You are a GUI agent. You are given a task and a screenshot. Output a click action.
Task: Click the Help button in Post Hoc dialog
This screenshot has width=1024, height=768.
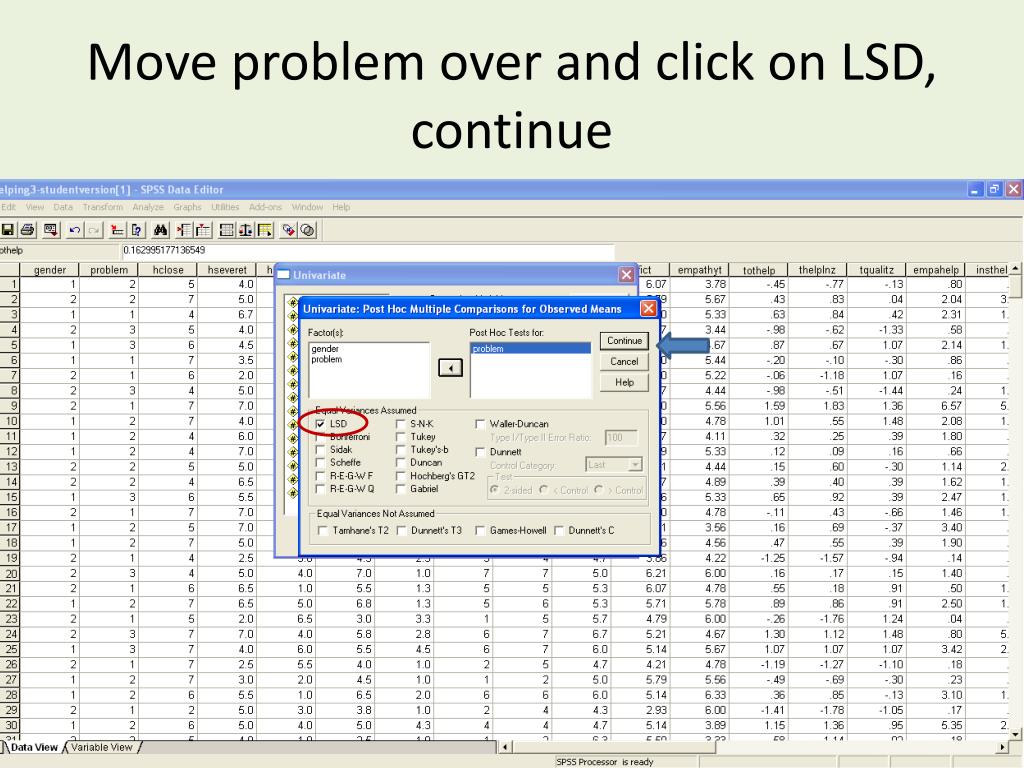[624, 383]
